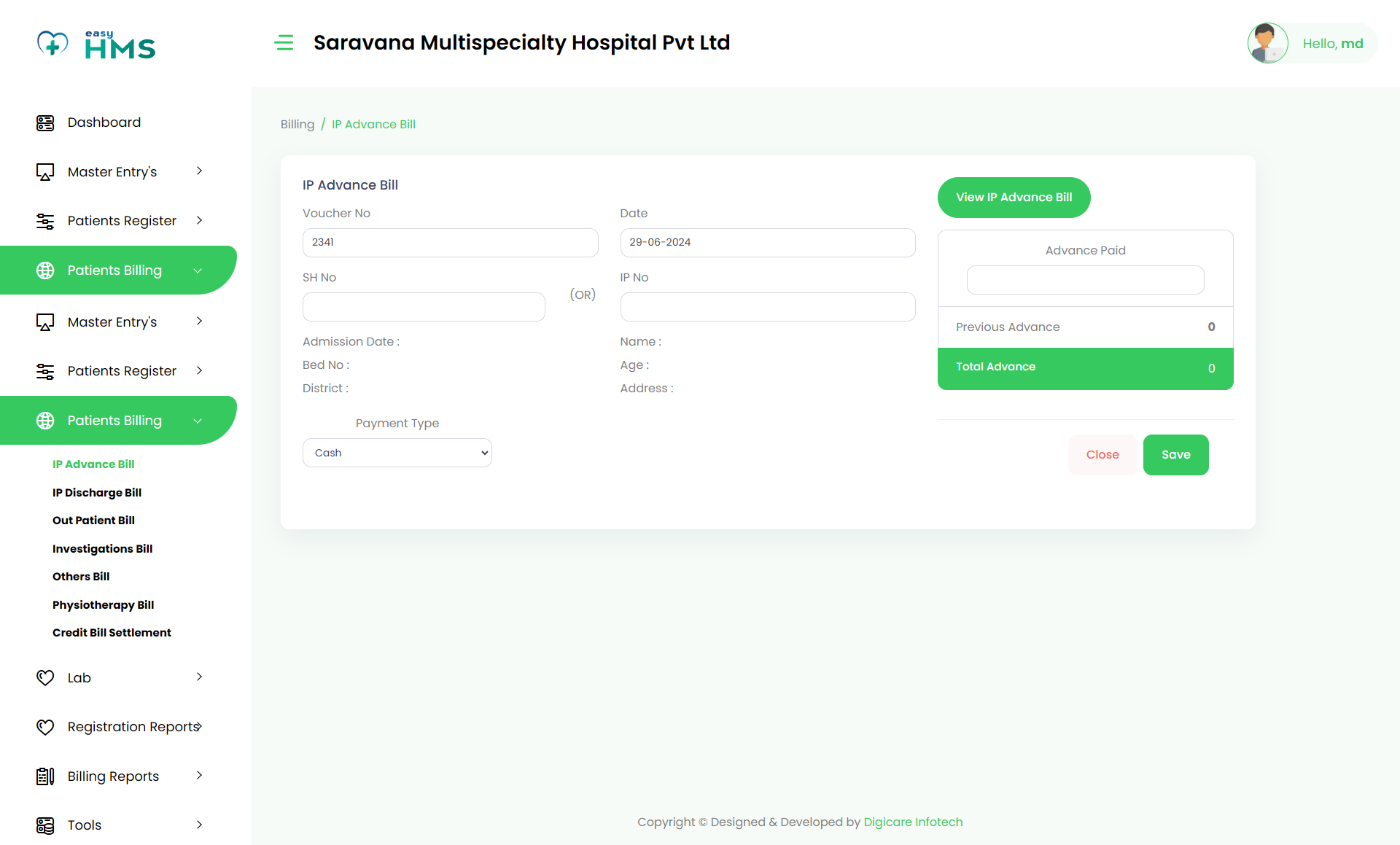Focus the Advance Paid input field
The image size is (1400, 845).
tap(1085, 280)
